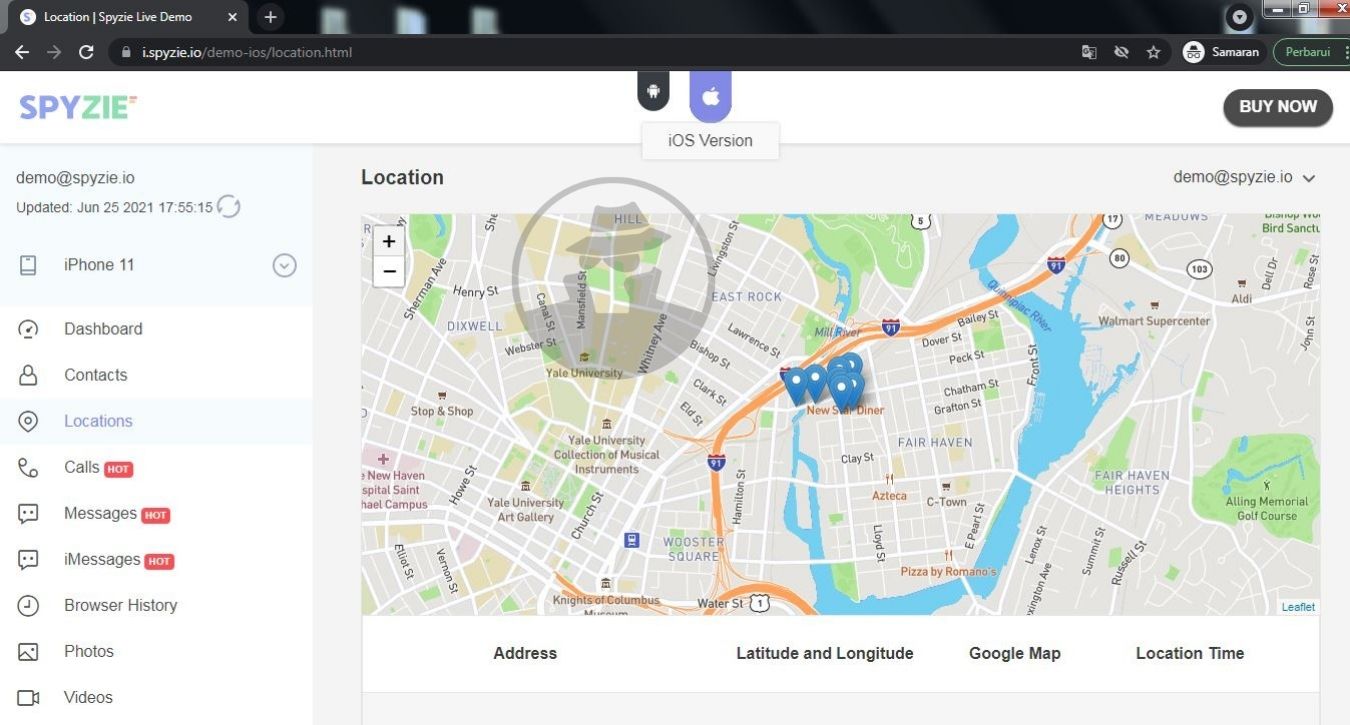Click the EAST ROCK neighborhood label on map
The height and width of the screenshot is (725, 1350).
coord(746,297)
